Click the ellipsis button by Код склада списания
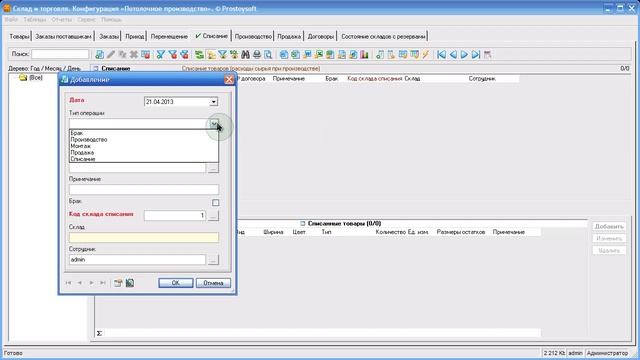This screenshot has height=360, width=640. pyautogui.click(x=213, y=216)
